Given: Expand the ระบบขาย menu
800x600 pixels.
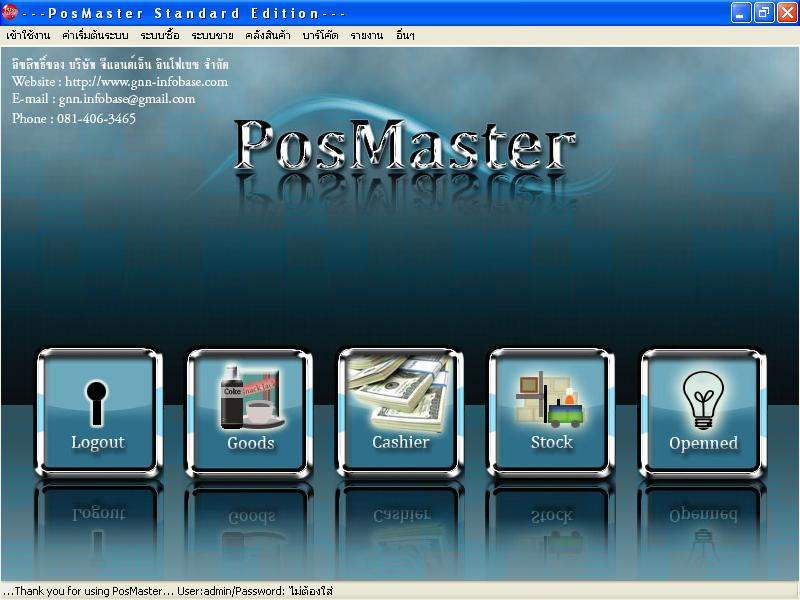Looking at the screenshot, I should (213, 35).
